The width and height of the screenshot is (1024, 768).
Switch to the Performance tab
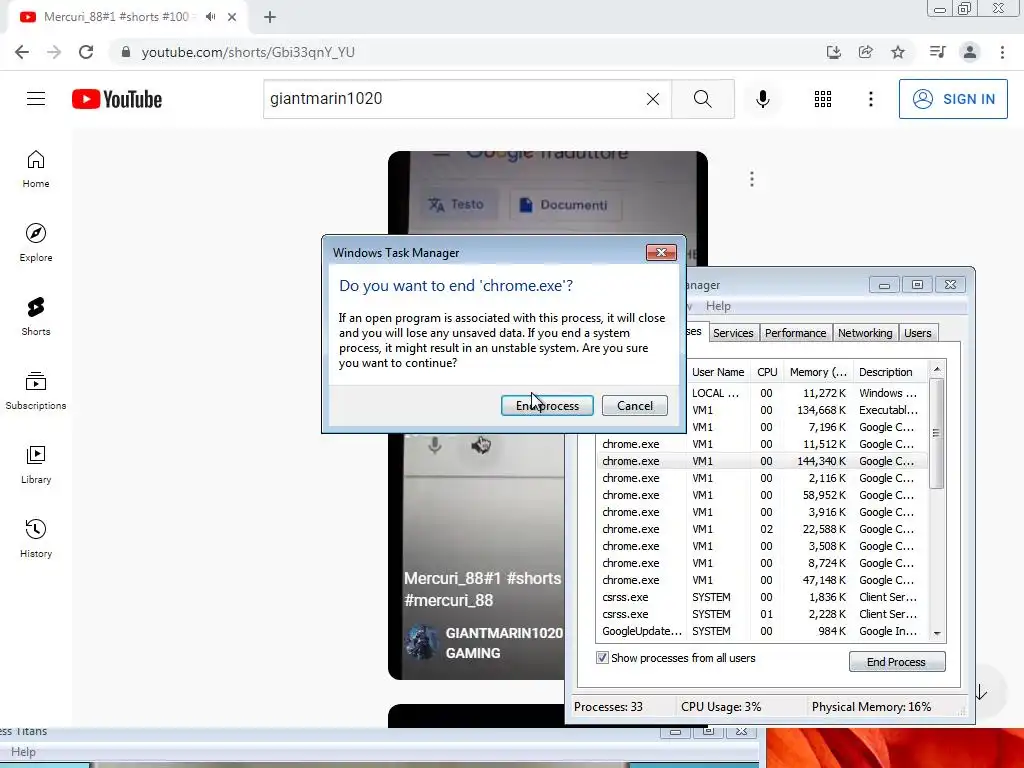point(795,333)
